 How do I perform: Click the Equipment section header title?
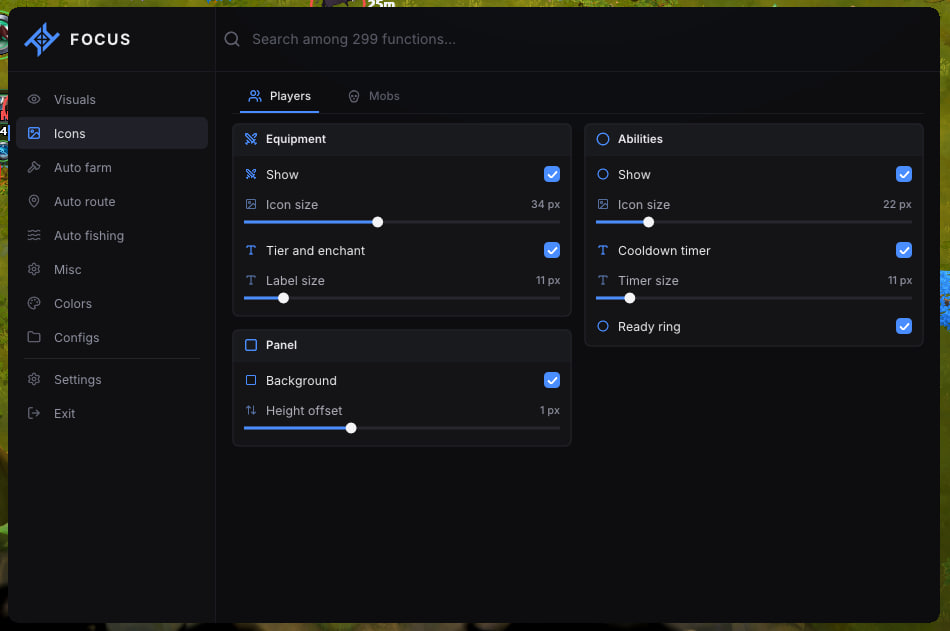[x=296, y=139]
